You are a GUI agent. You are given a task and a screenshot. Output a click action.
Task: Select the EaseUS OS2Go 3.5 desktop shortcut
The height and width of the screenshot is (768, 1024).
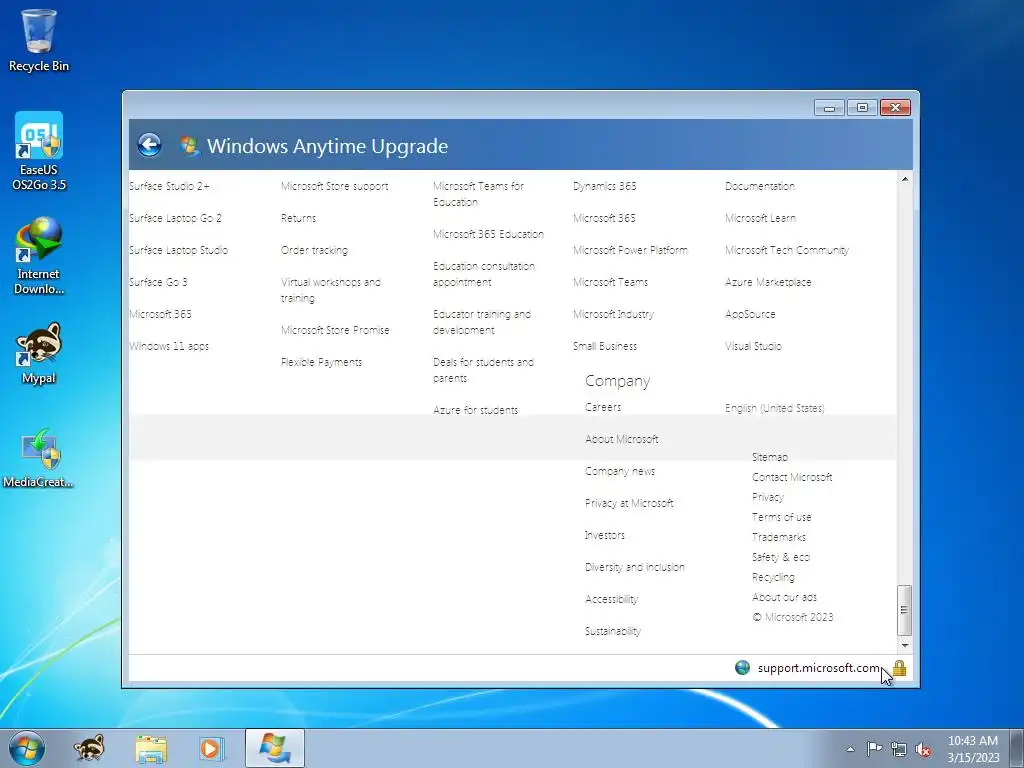click(x=39, y=152)
